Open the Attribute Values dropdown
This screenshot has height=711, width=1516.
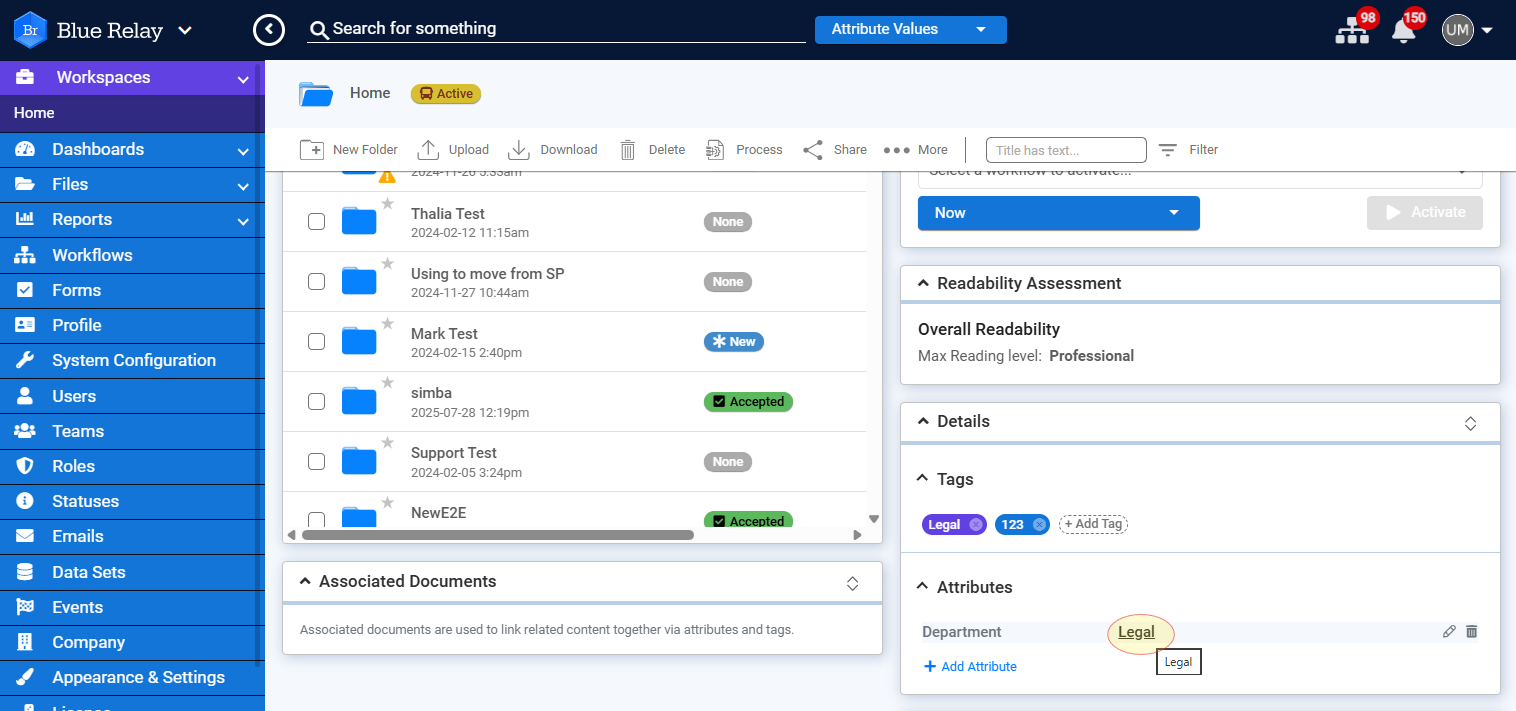pos(911,30)
